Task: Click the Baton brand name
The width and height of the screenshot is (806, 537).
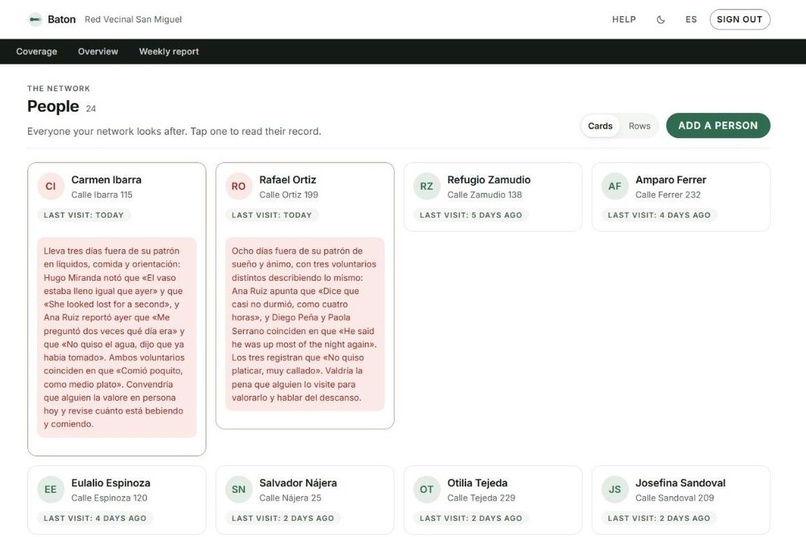Action: [x=62, y=20]
